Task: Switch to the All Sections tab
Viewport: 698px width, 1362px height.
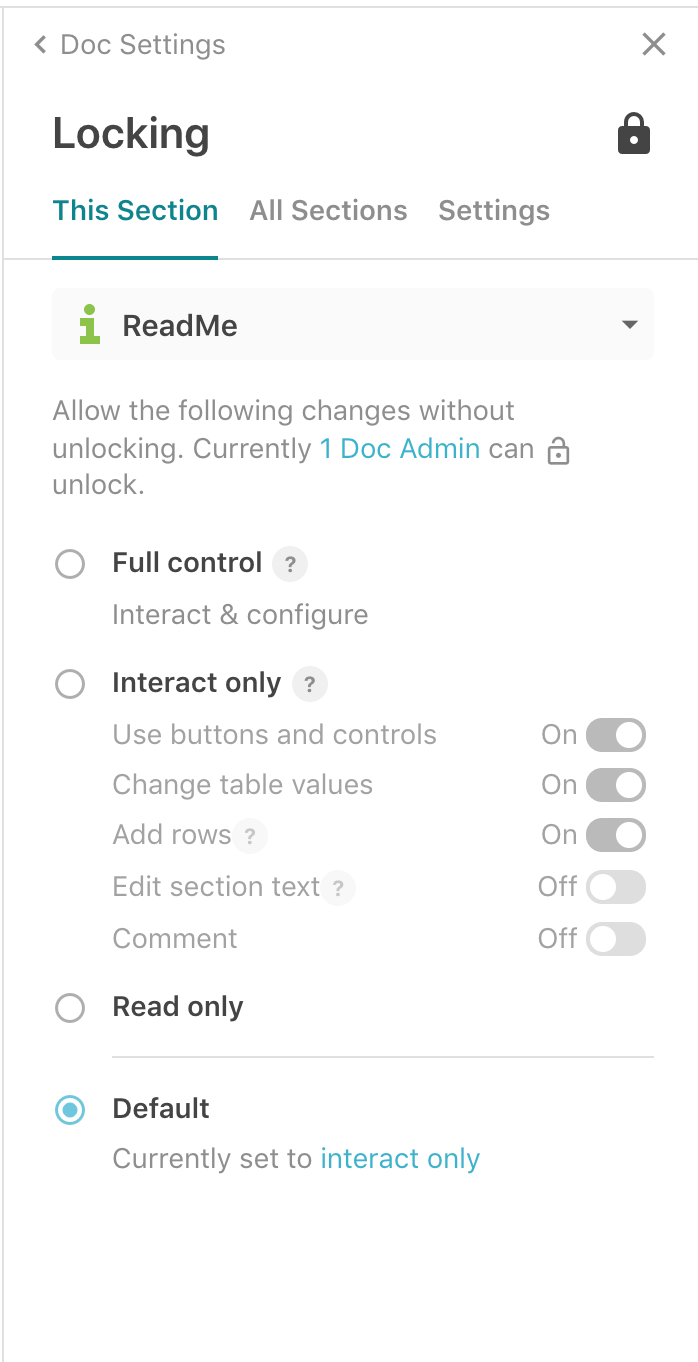Action: pyautogui.click(x=328, y=211)
